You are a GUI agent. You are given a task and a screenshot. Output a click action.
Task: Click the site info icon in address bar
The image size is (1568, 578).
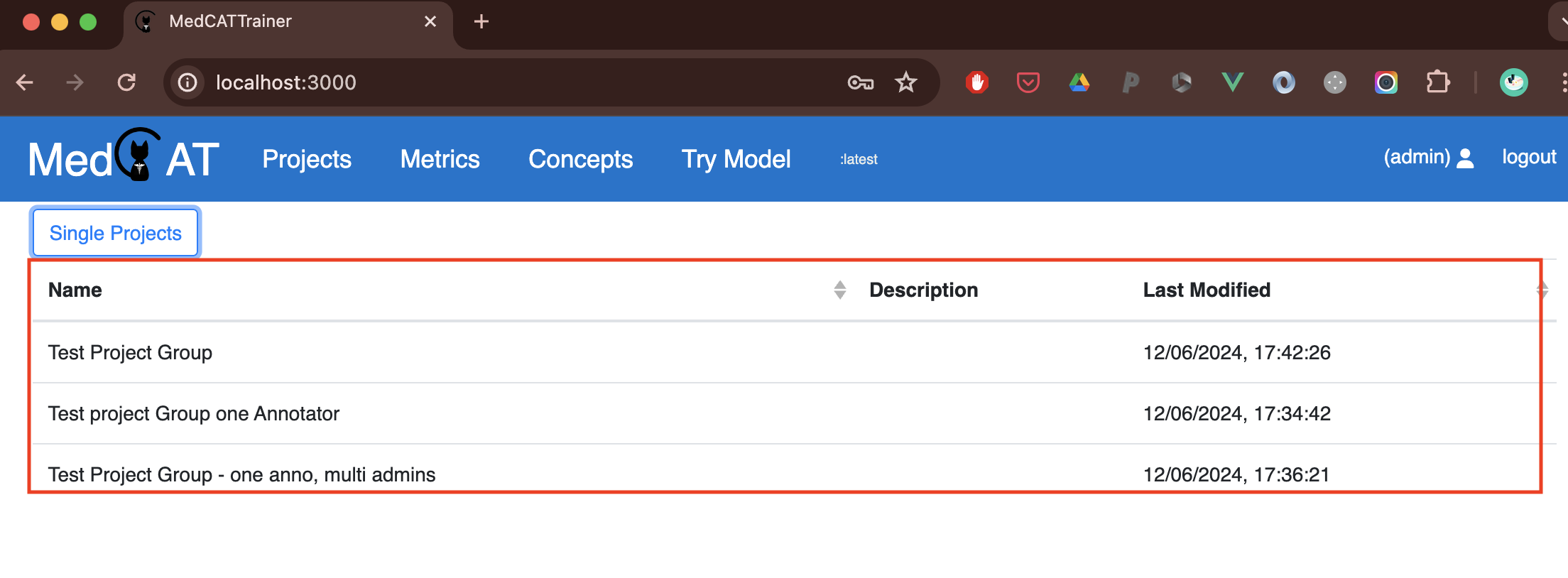(x=187, y=82)
